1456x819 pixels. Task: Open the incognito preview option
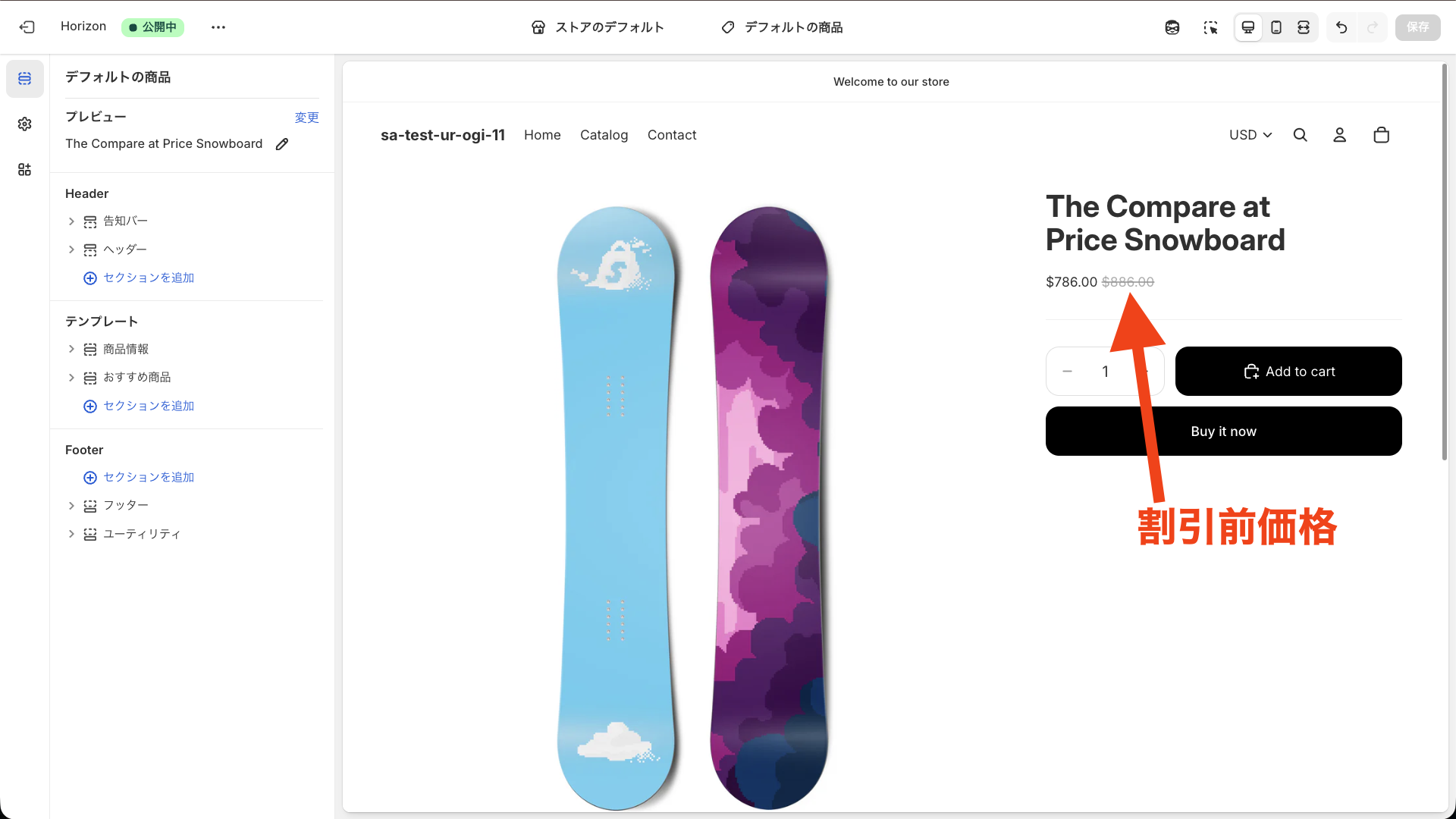(1172, 27)
